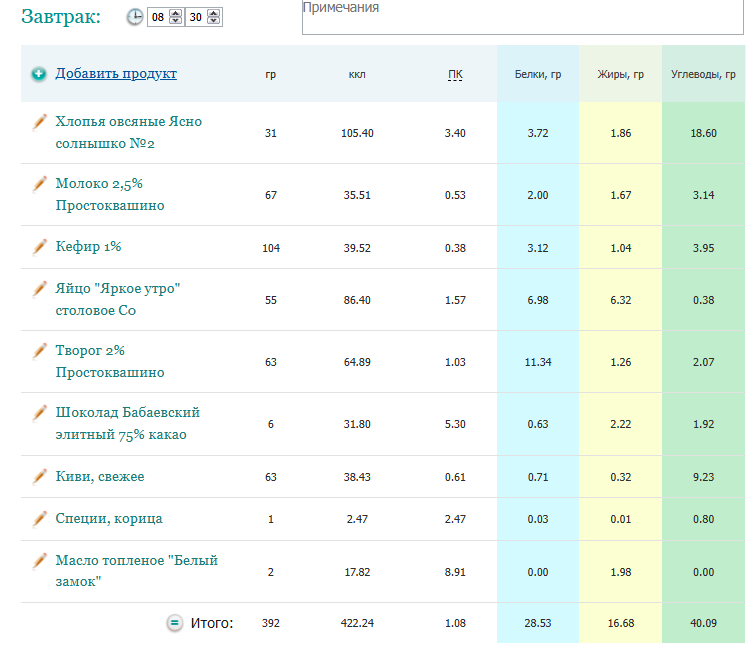Edit Шоколад Бабаевский row via pencil icon
Viewport: 746px width, 647px height.
pyautogui.click(x=39, y=413)
